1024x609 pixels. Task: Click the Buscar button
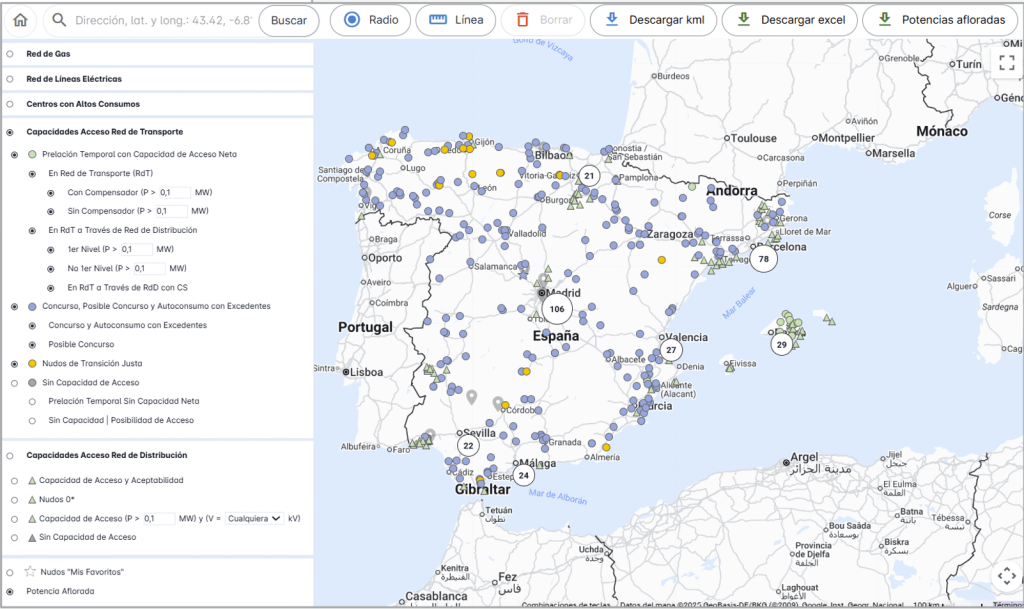[288, 20]
